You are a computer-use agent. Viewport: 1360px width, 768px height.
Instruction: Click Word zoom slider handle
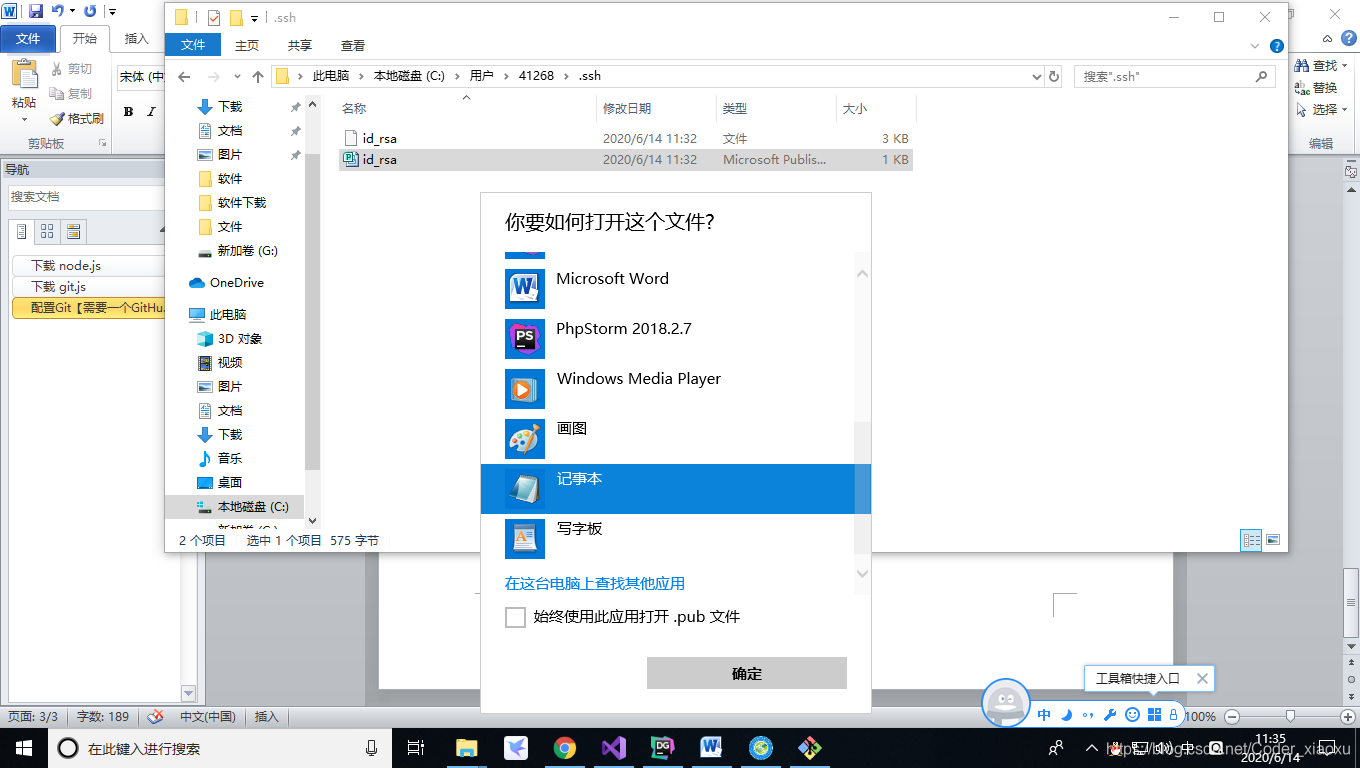click(x=1291, y=716)
